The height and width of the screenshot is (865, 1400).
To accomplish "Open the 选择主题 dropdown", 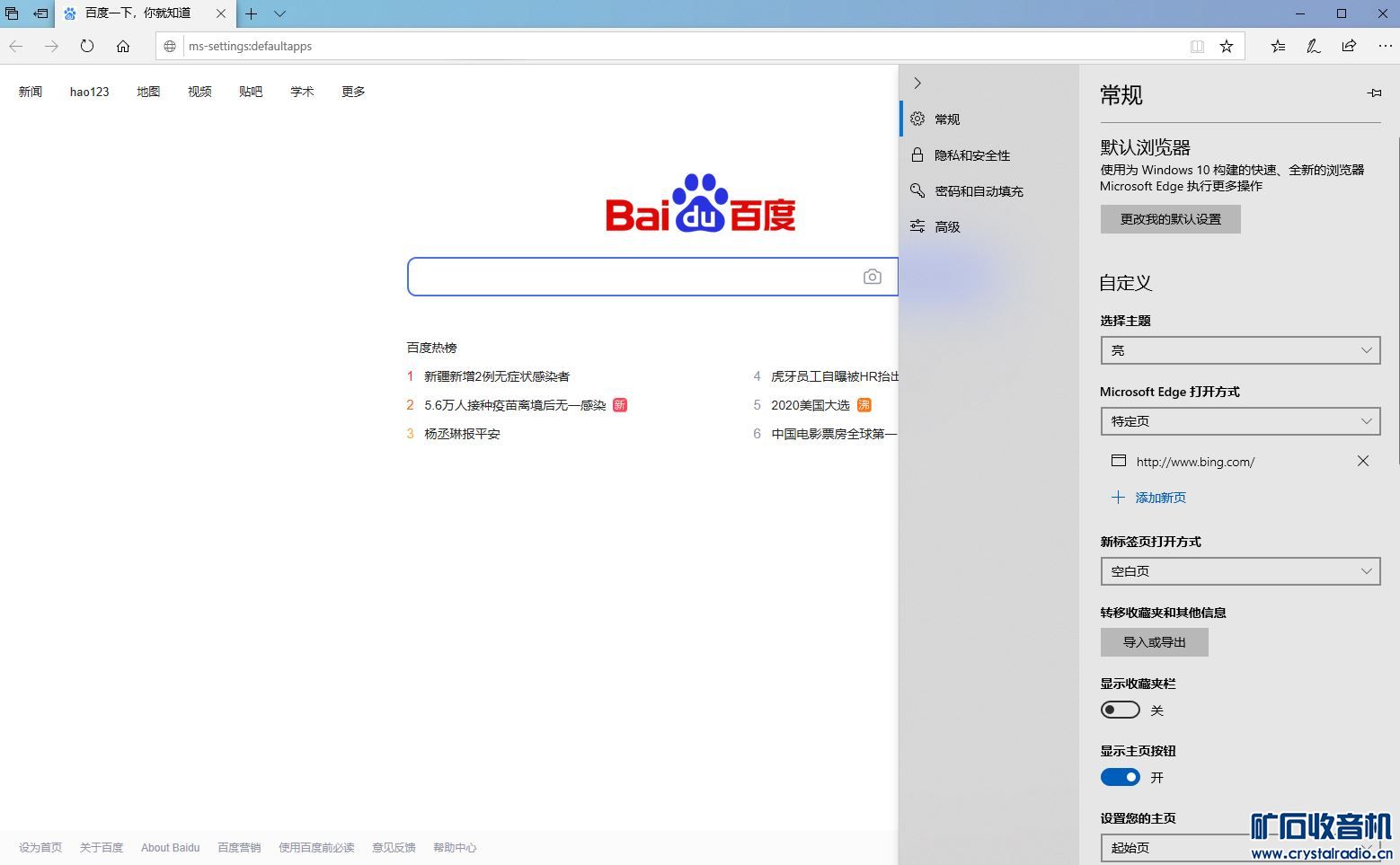I will point(1241,350).
